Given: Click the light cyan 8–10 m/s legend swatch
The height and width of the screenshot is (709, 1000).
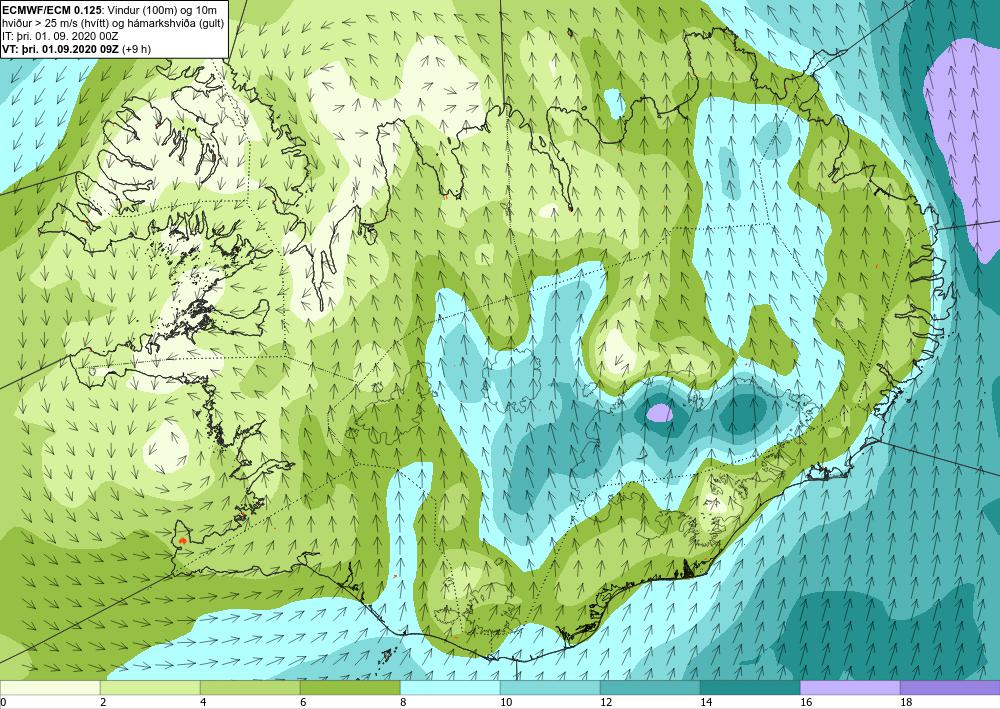Looking at the screenshot, I should (x=450, y=687).
